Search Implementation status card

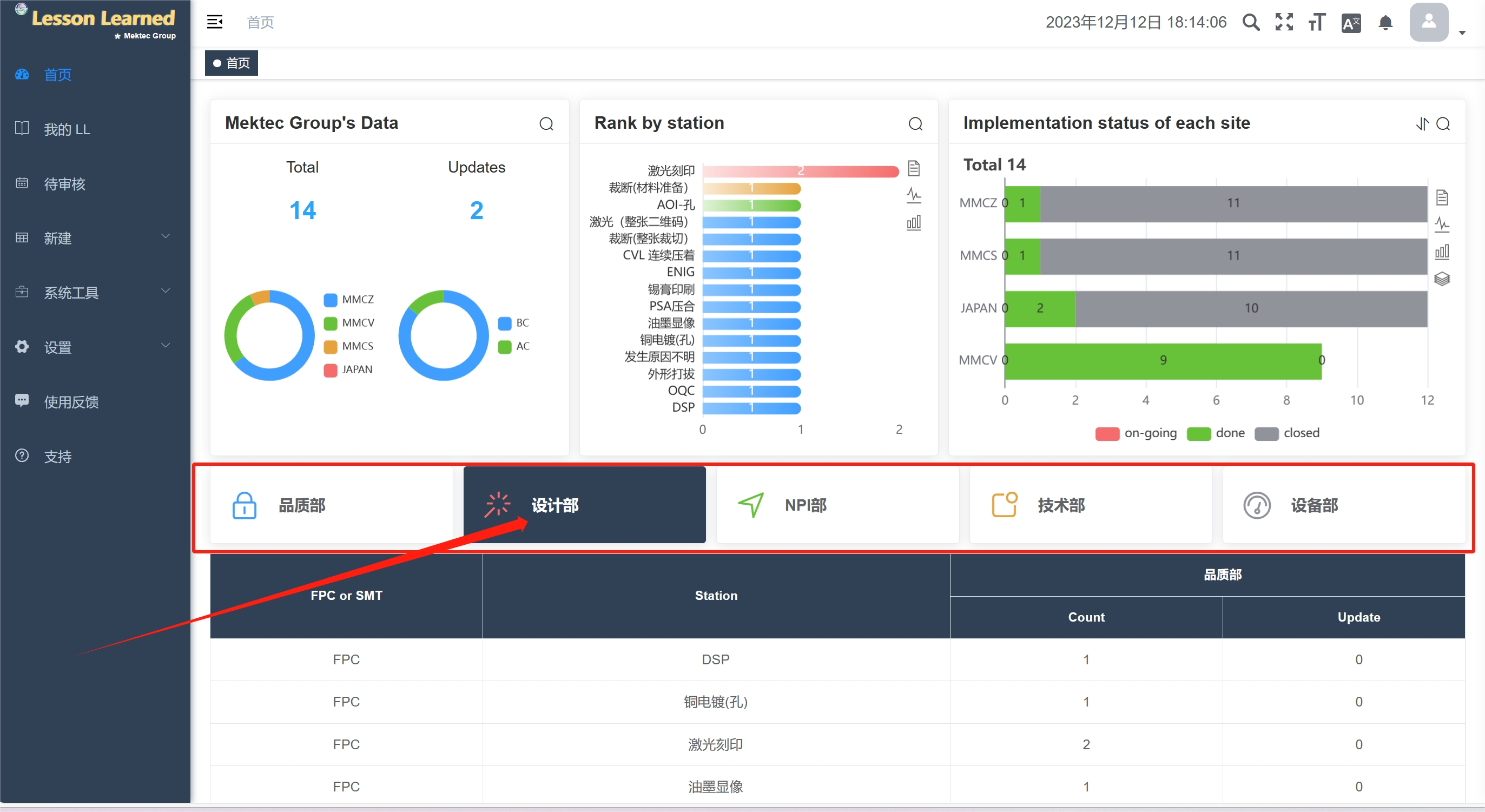click(x=1443, y=124)
